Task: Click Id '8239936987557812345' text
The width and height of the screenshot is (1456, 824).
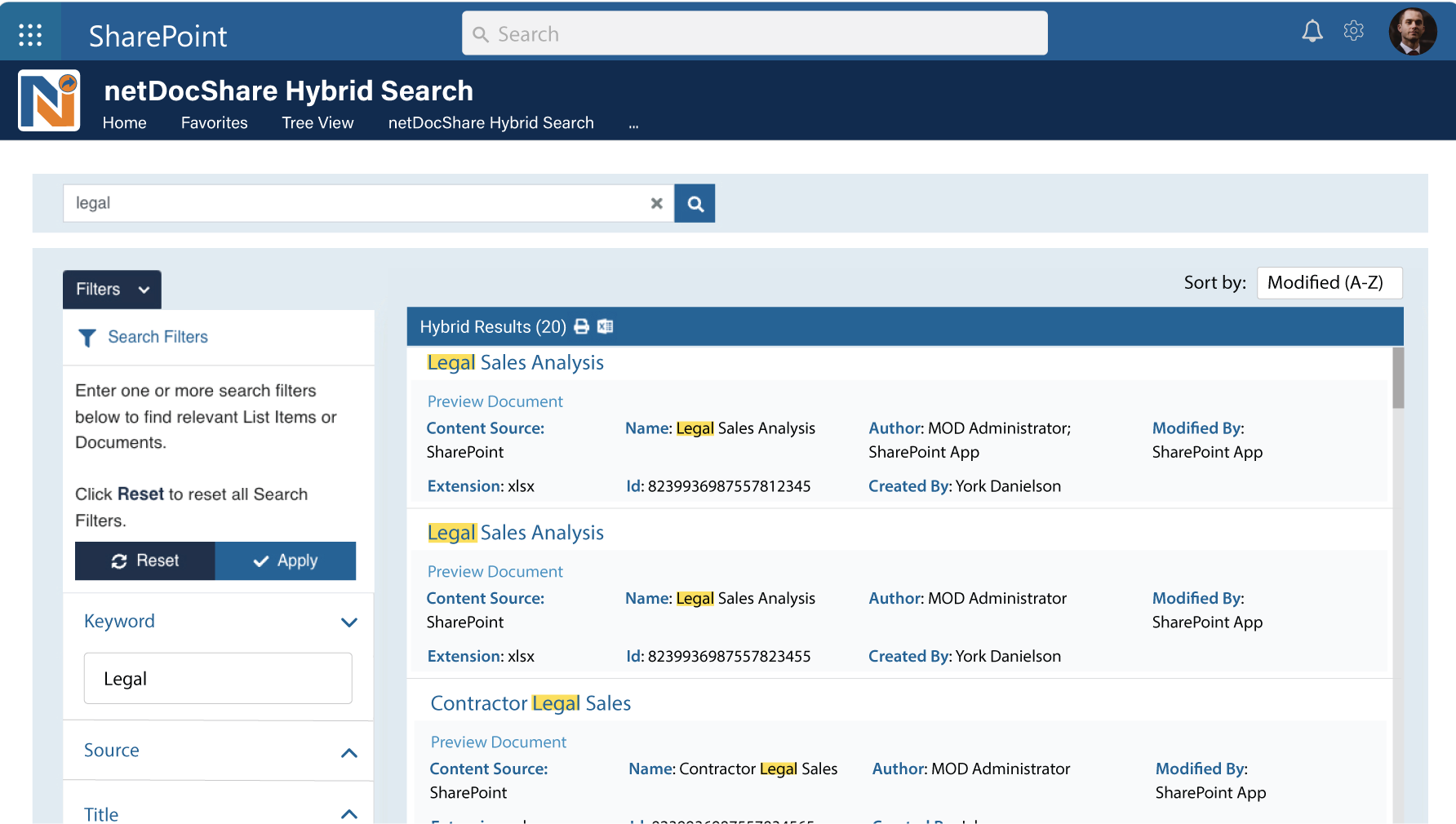Action: (718, 486)
